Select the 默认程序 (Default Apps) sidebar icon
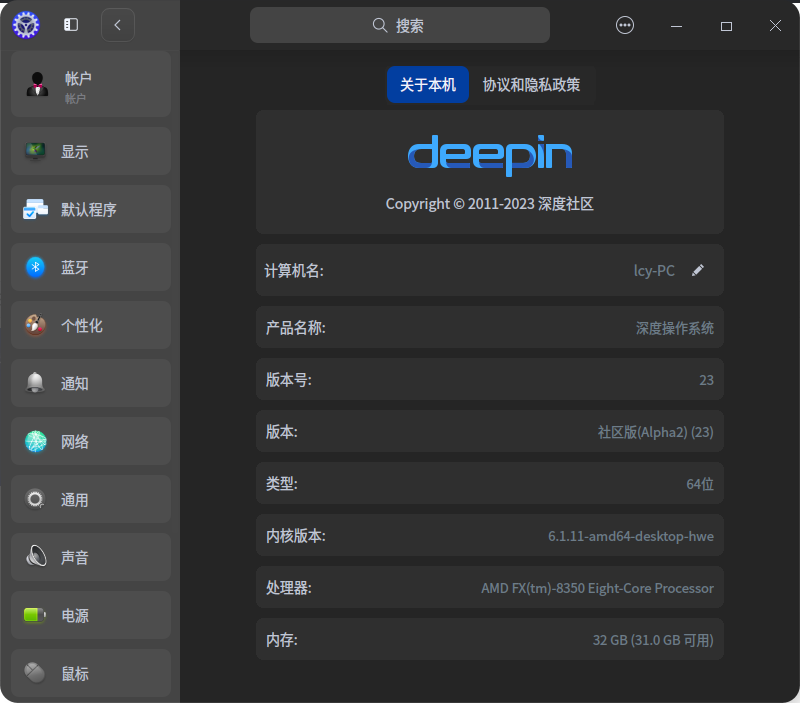This screenshot has width=800, height=703. pyautogui.click(x=34, y=209)
